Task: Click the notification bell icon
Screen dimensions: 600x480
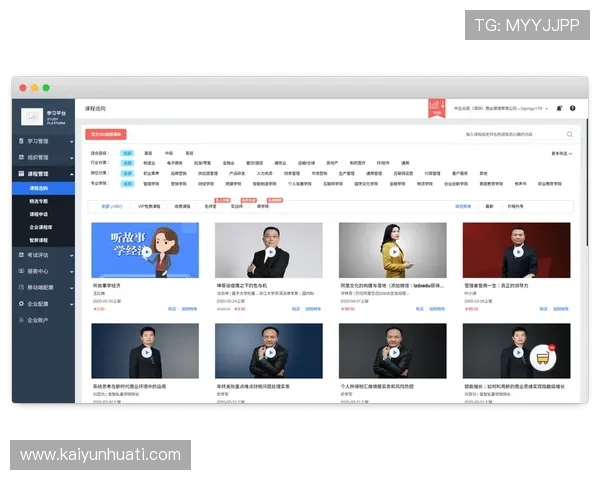Action: [559, 108]
